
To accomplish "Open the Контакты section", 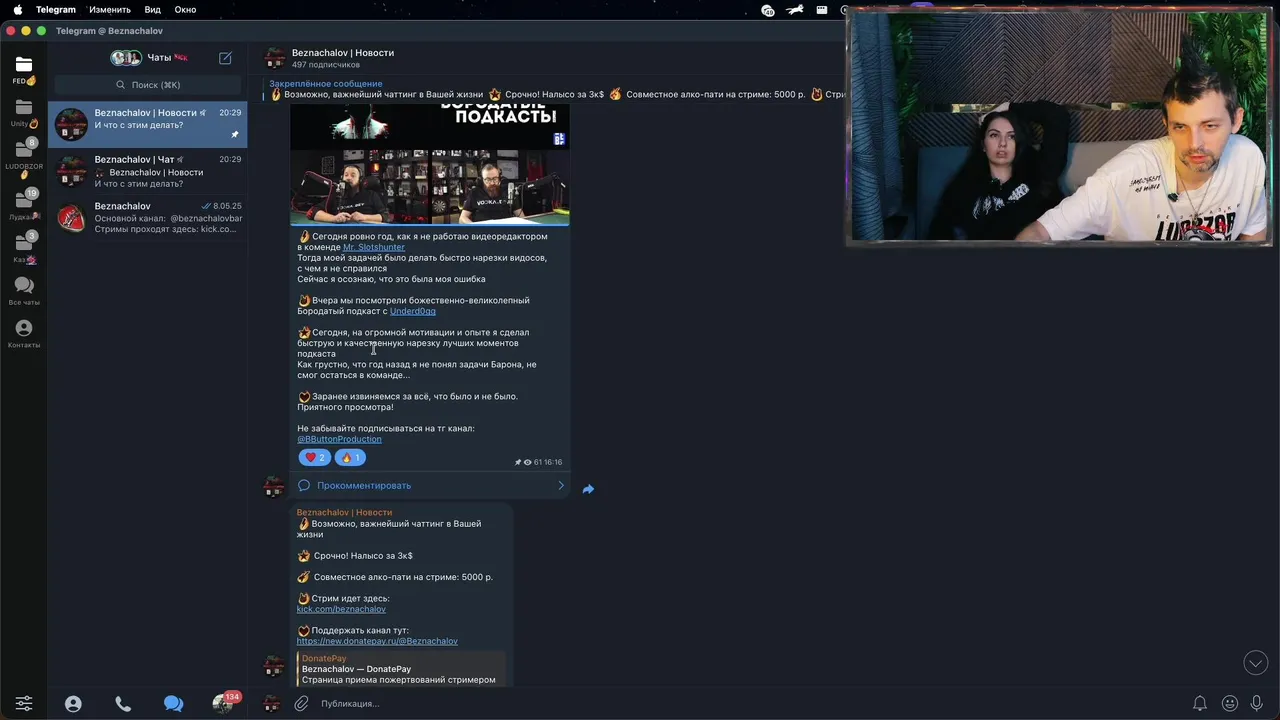I will coord(24,334).
